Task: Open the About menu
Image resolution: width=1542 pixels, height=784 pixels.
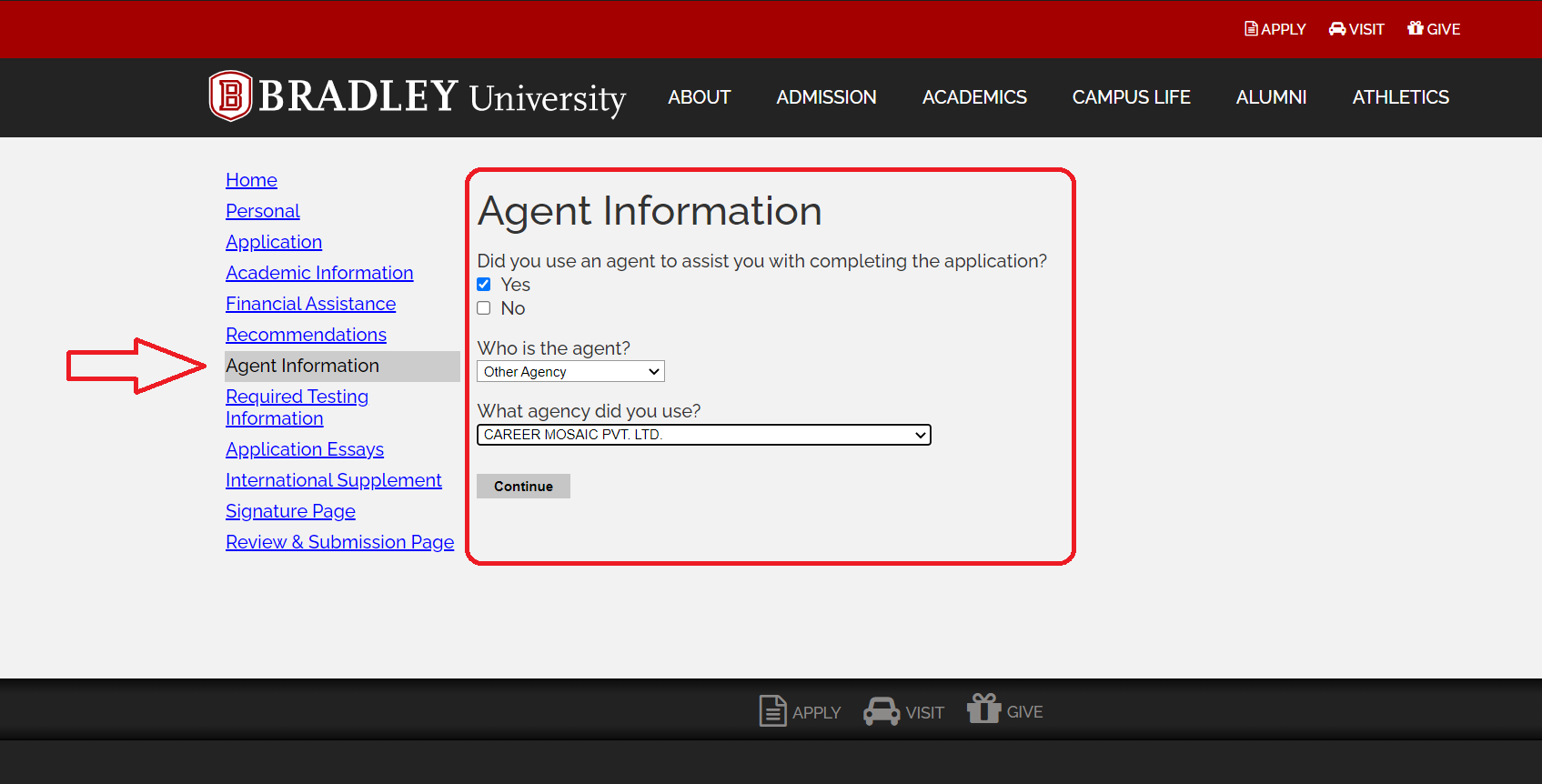Action: [x=699, y=97]
